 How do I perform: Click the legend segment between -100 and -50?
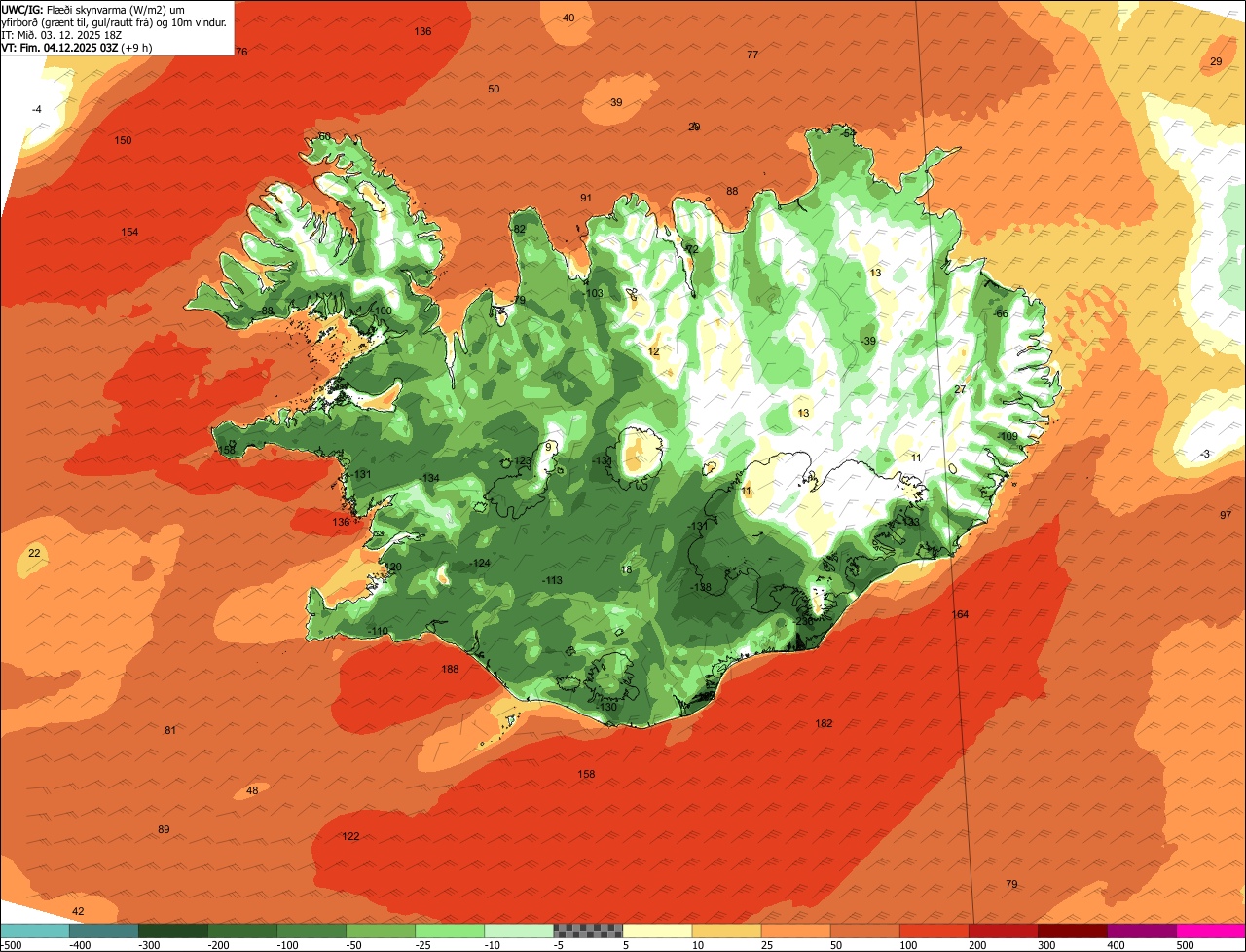point(311,930)
